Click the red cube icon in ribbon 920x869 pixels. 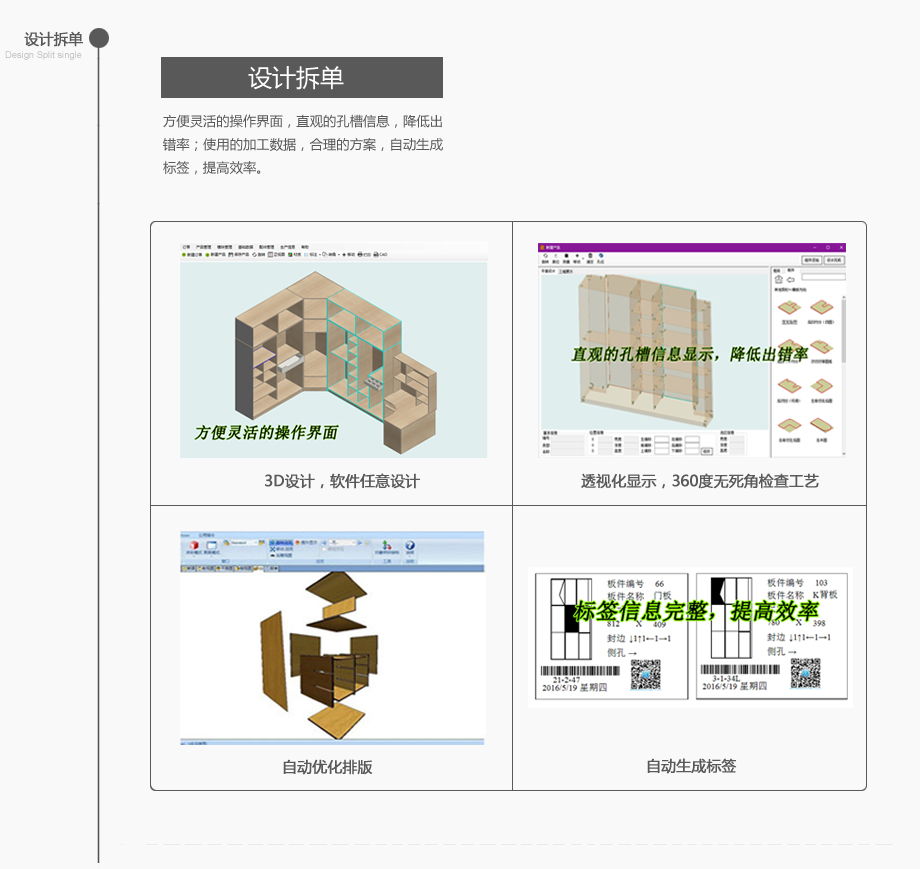tap(192, 546)
